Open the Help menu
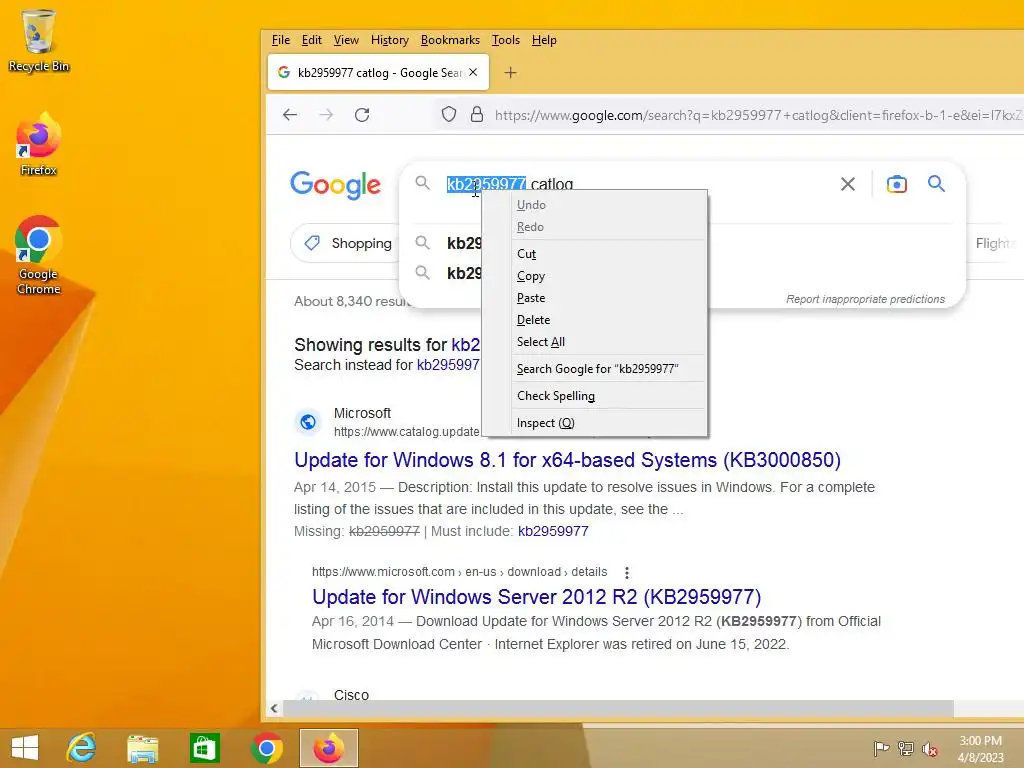1024x768 pixels. pos(544,40)
